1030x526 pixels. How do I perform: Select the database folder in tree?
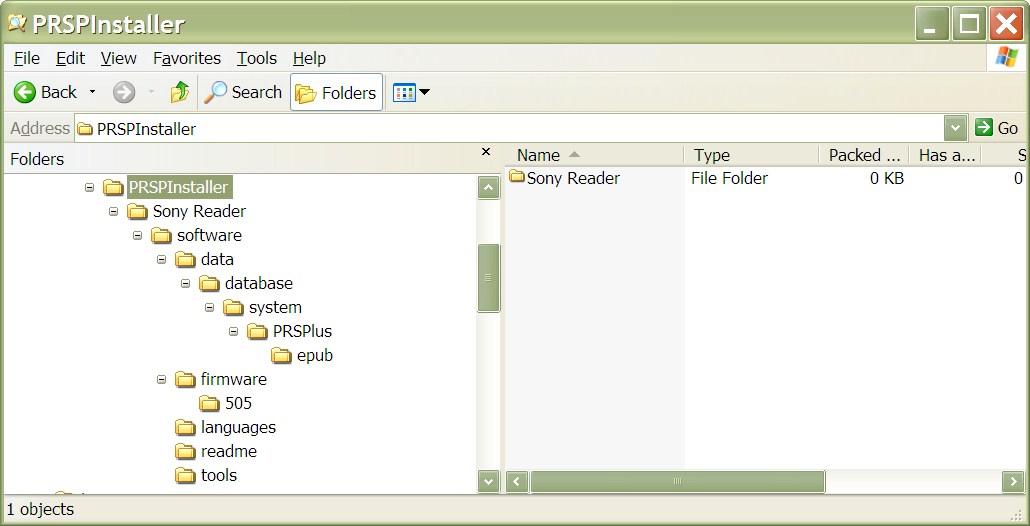pos(258,284)
